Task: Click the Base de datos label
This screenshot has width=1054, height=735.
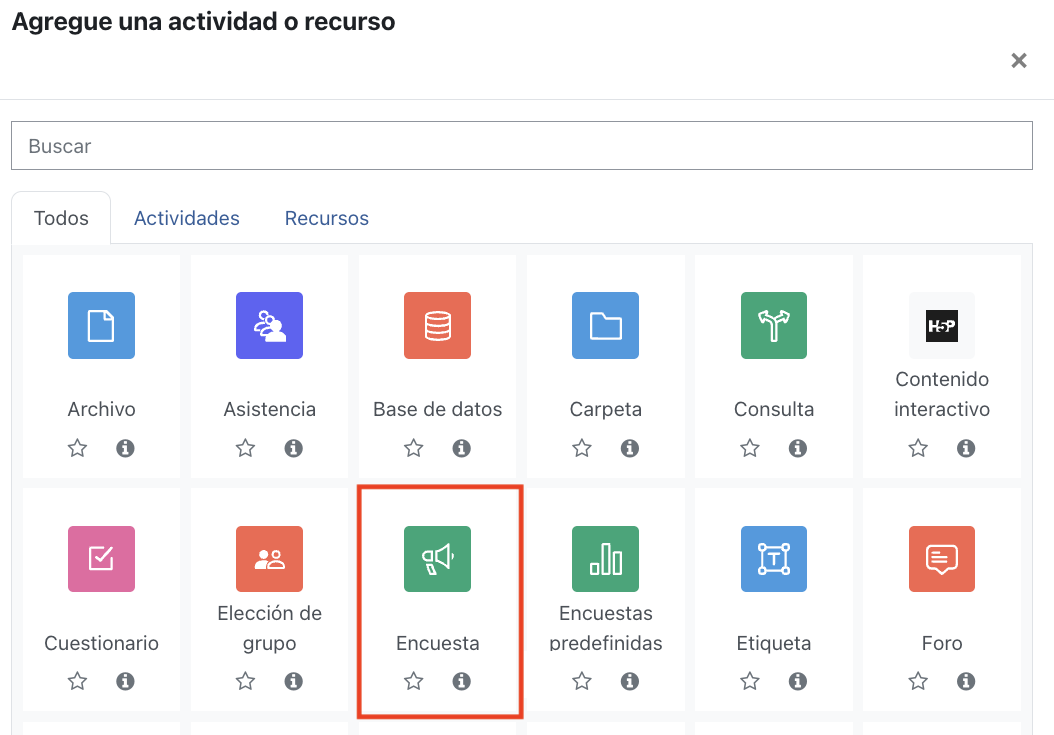Action: (x=438, y=409)
